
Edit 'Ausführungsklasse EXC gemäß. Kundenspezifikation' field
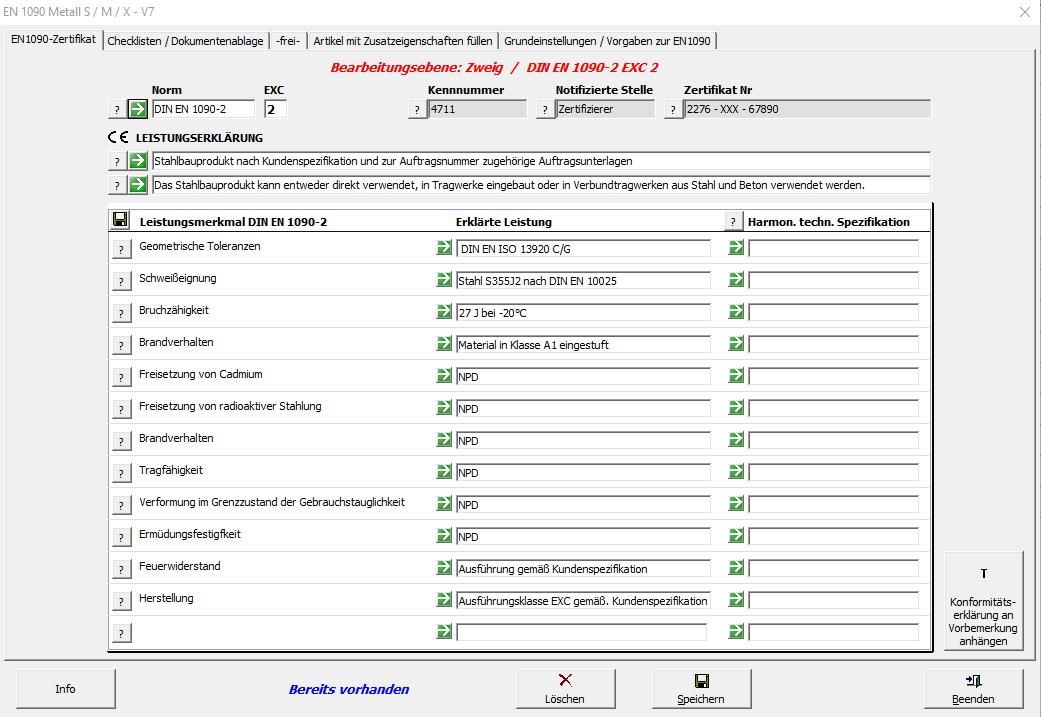pyautogui.click(x=584, y=601)
